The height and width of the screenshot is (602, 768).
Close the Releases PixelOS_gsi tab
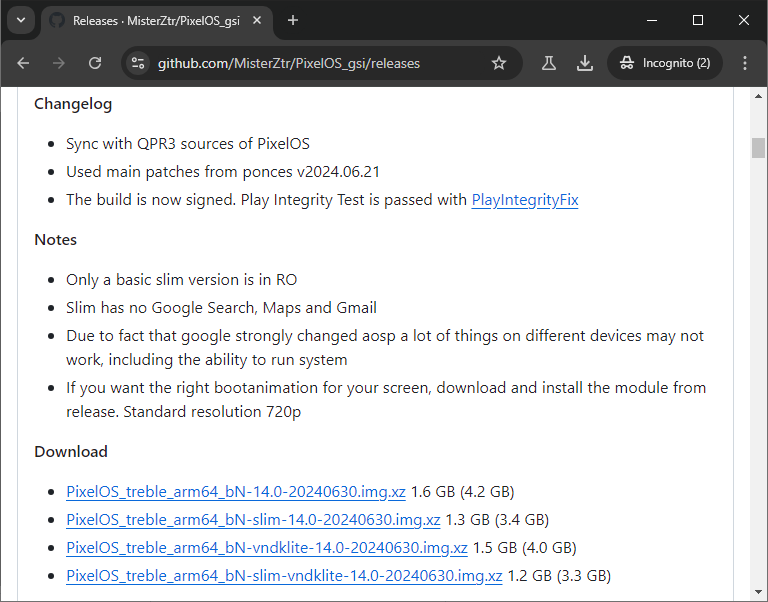(x=257, y=21)
